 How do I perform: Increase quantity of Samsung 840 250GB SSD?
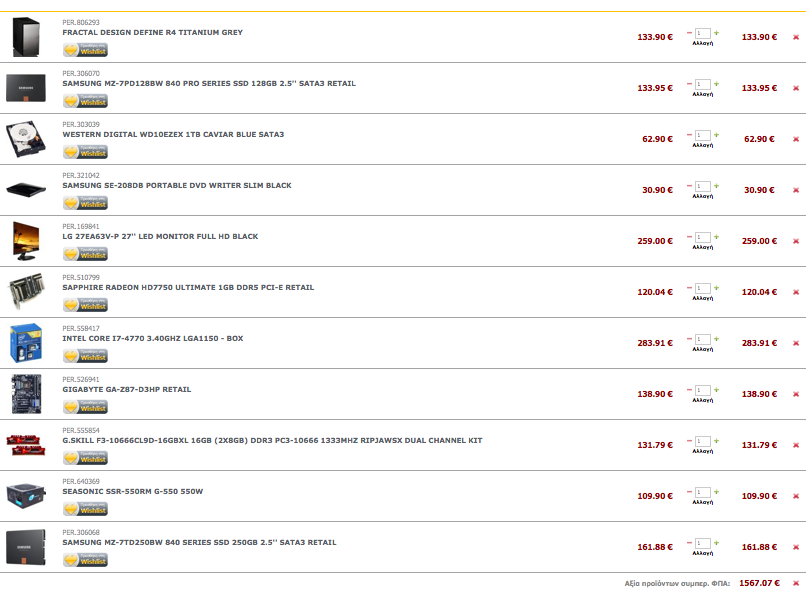[717, 542]
